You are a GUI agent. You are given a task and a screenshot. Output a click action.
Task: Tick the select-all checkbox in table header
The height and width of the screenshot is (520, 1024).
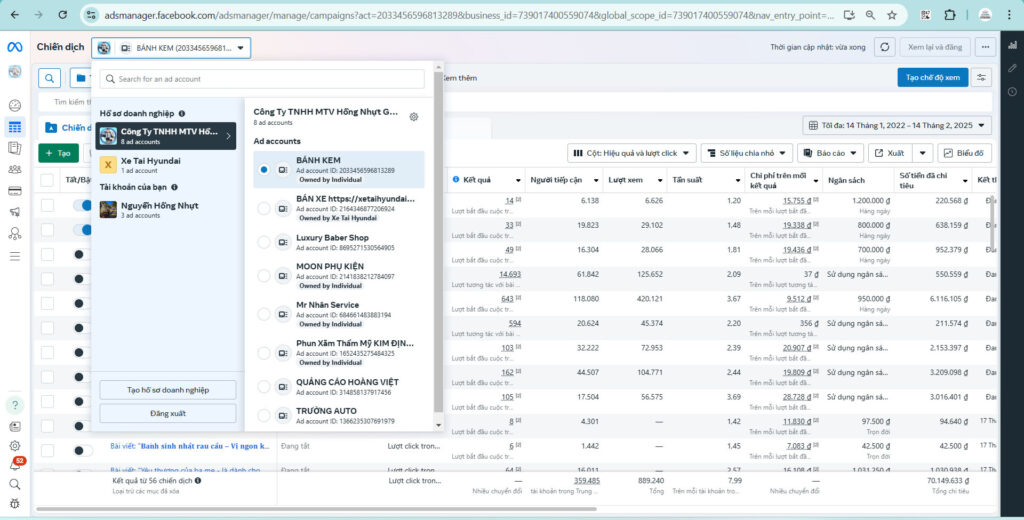point(47,180)
